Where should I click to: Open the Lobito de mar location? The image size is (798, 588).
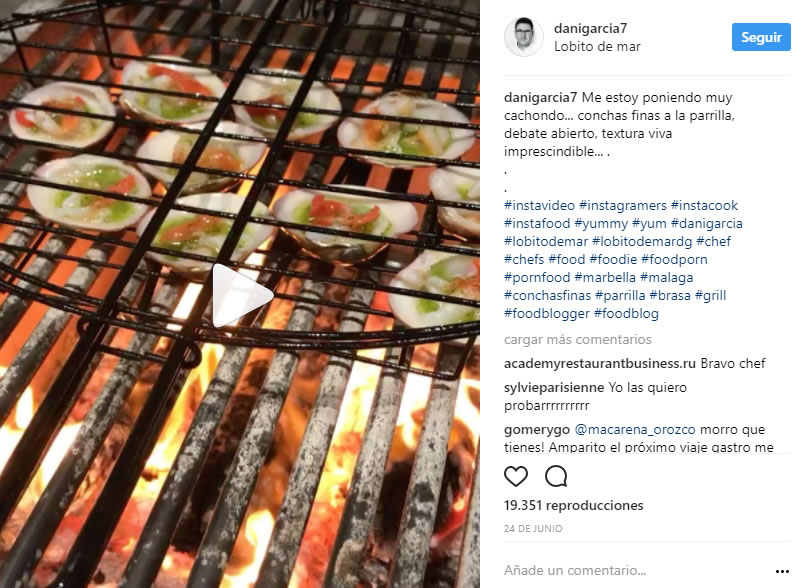click(x=597, y=46)
